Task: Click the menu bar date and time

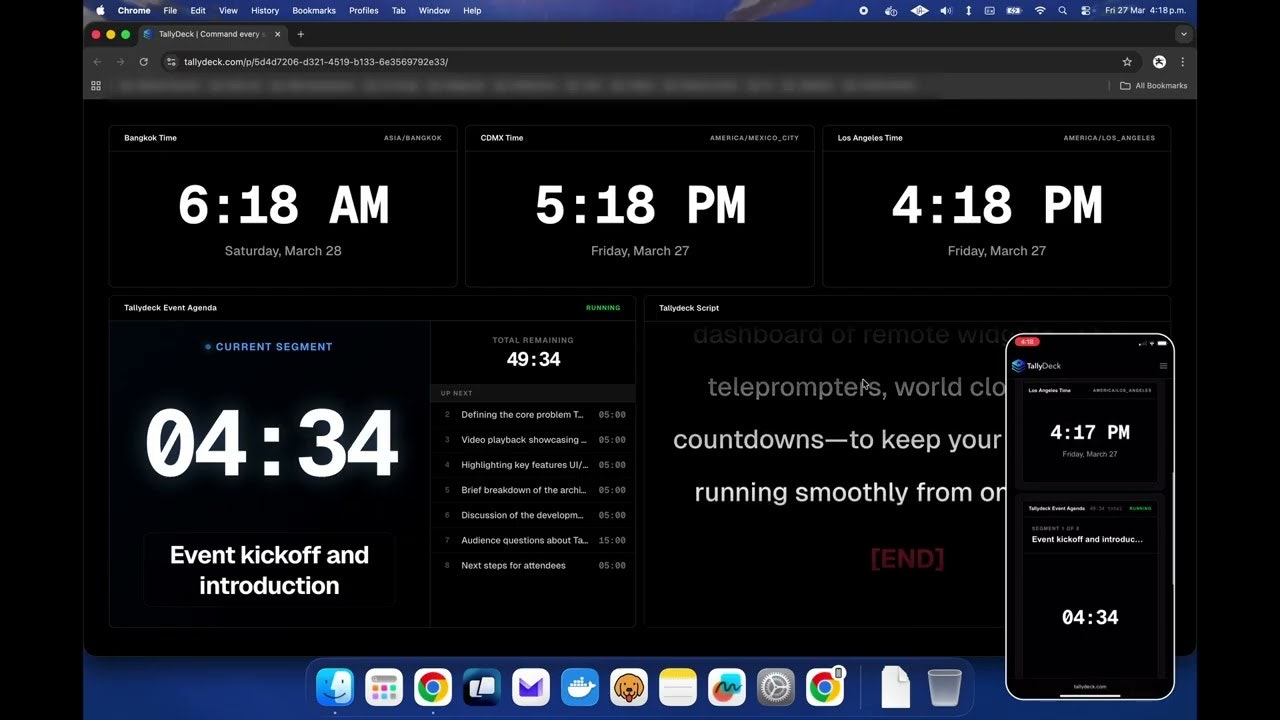Action: coord(1147,10)
